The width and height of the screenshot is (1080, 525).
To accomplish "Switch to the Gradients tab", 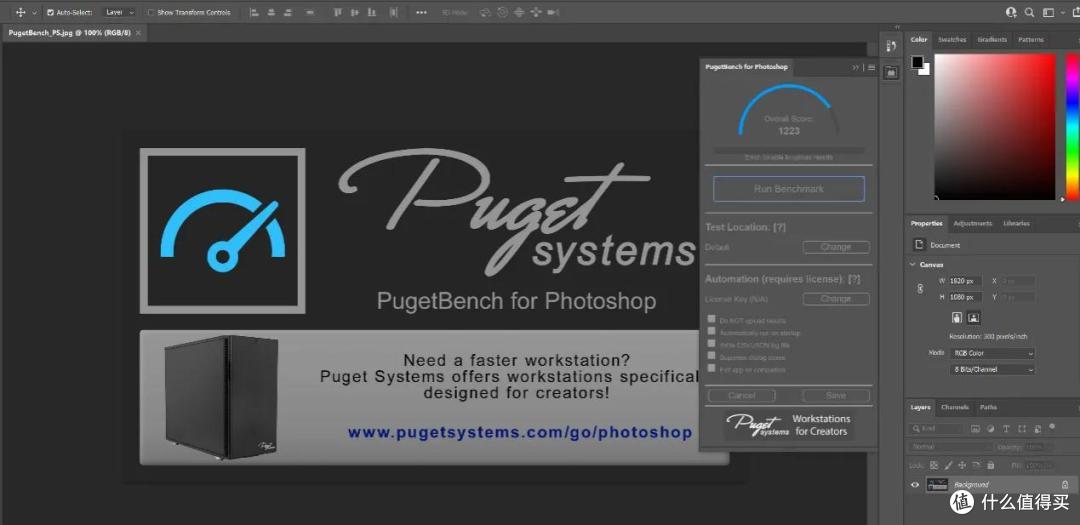I will point(992,40).
